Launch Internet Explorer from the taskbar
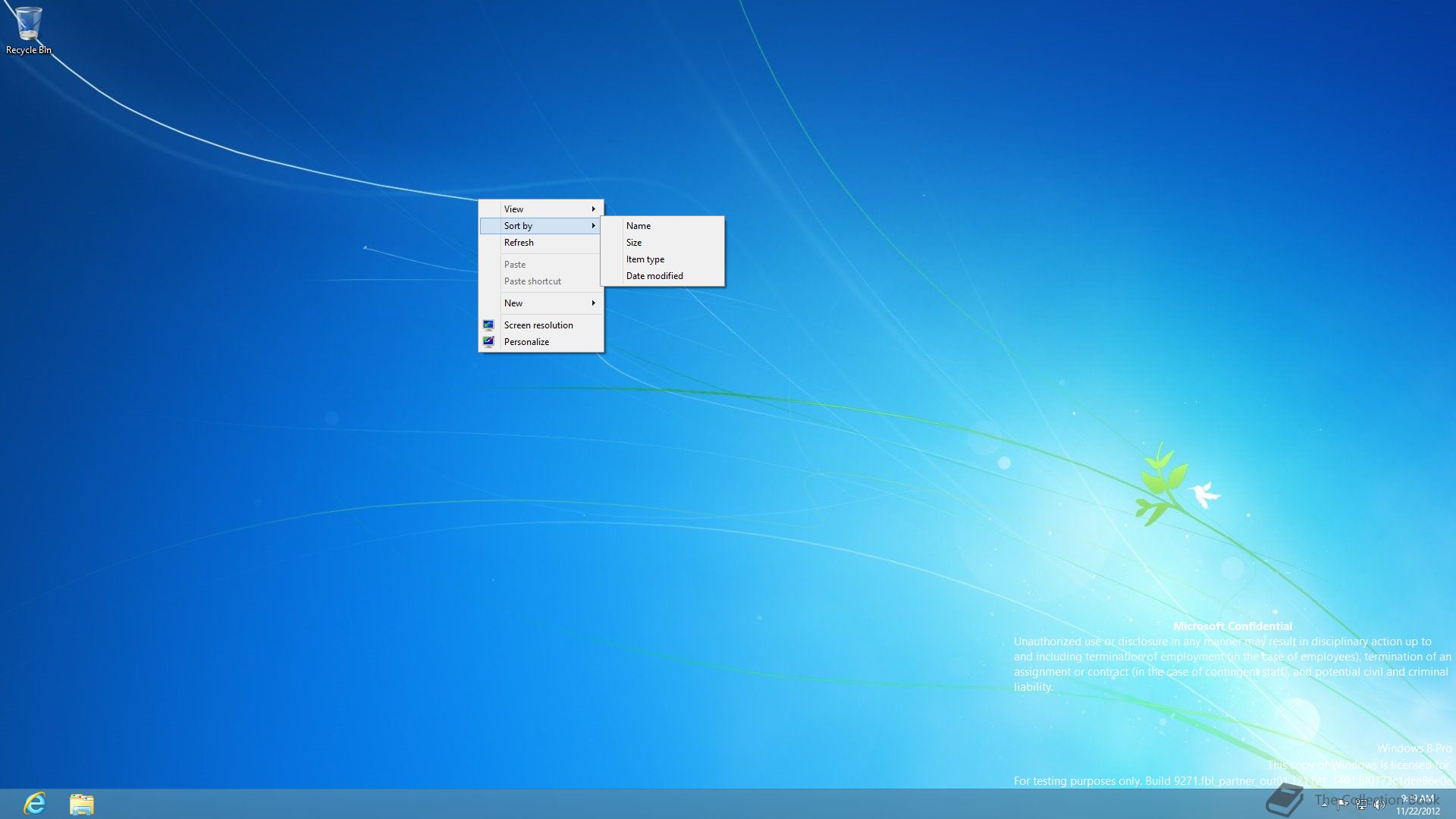The height and width of the screenshot is (819, 1456). [35, 804]
